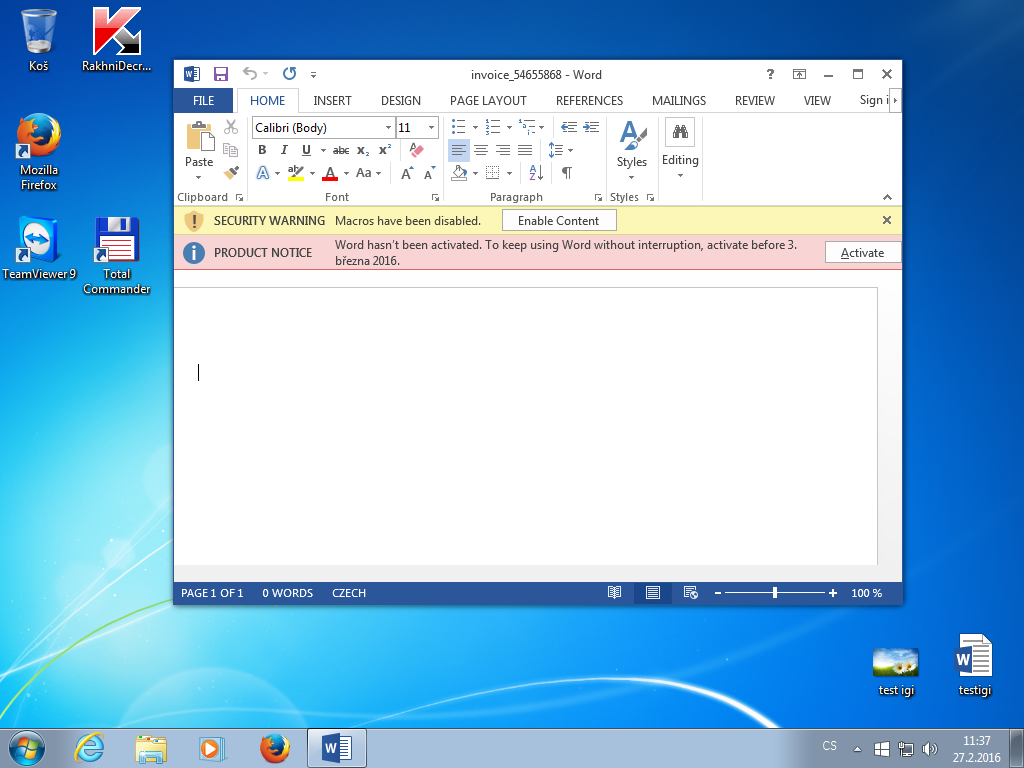Open Internet Explorer from taskbar

point(89,748)
